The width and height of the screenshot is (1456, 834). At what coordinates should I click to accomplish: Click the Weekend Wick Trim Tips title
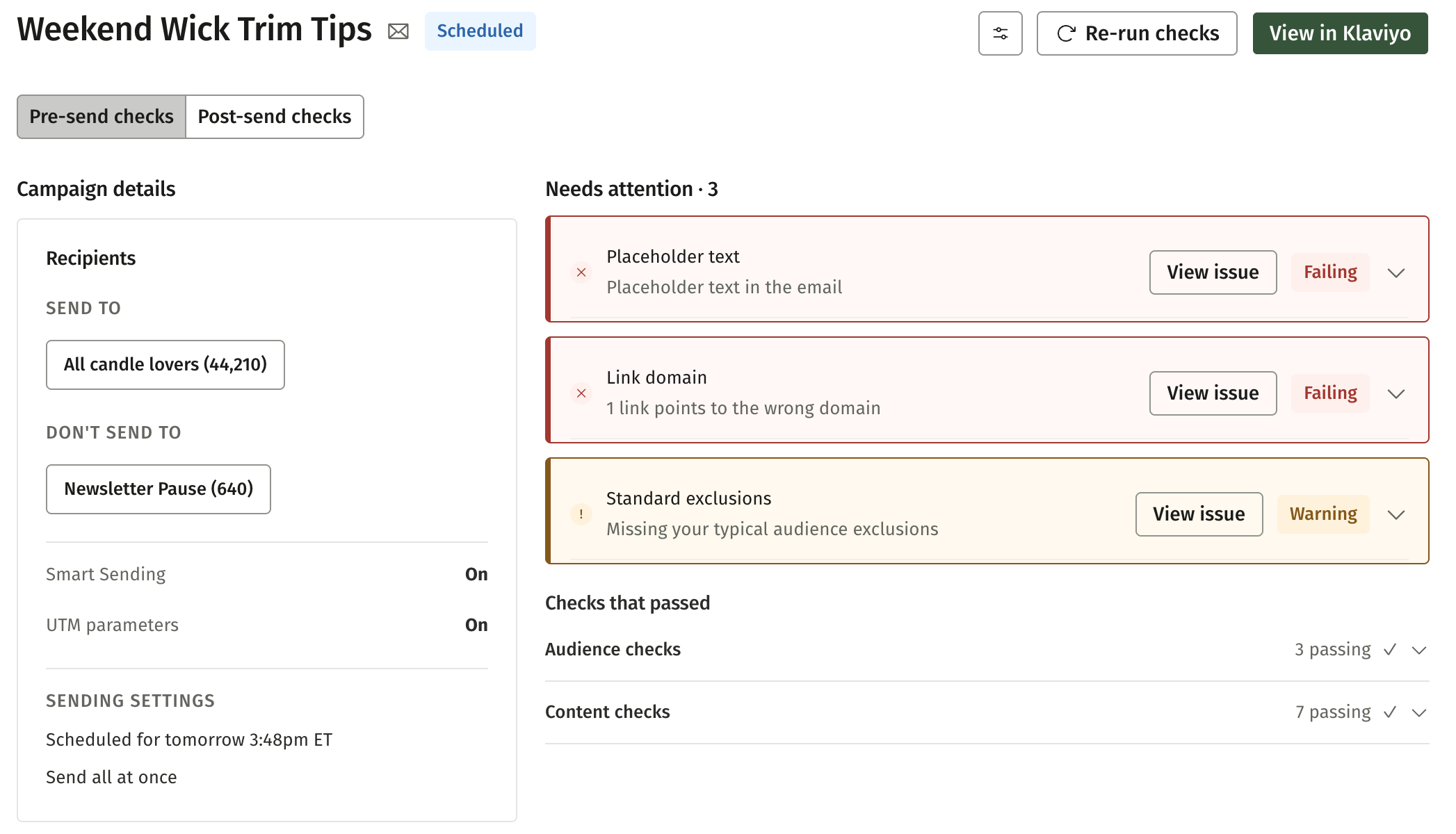[x=194, y=29]
